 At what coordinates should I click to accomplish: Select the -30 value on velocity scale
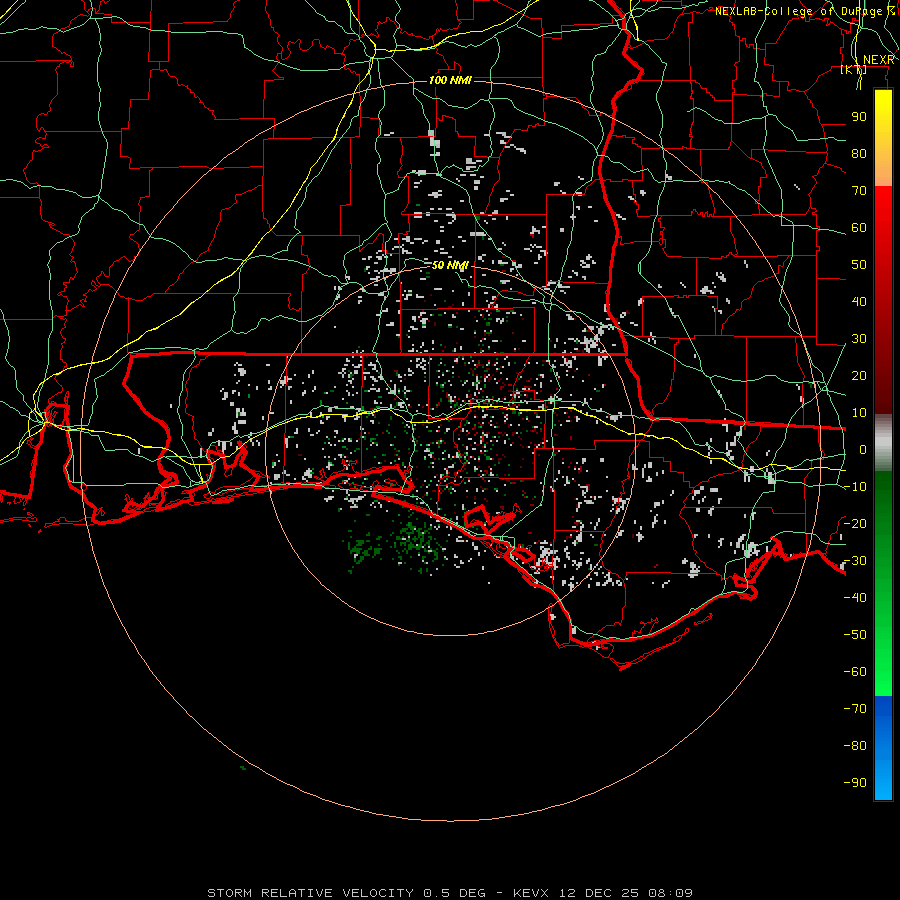(855, 561)
